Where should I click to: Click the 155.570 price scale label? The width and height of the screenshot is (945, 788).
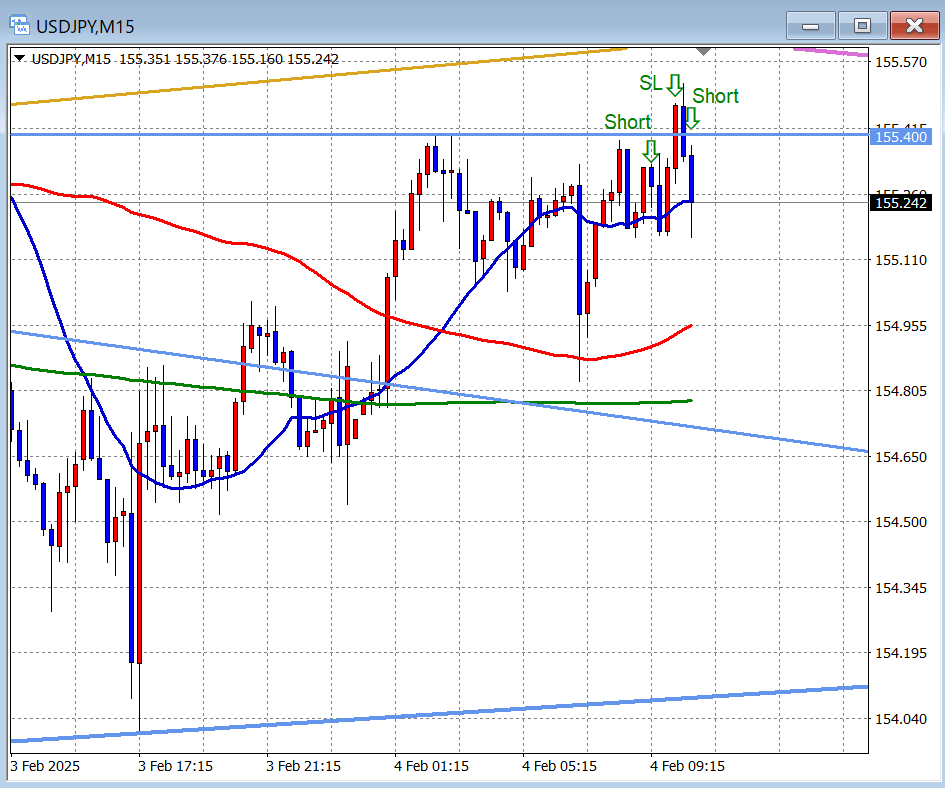[x=900, y=62]
